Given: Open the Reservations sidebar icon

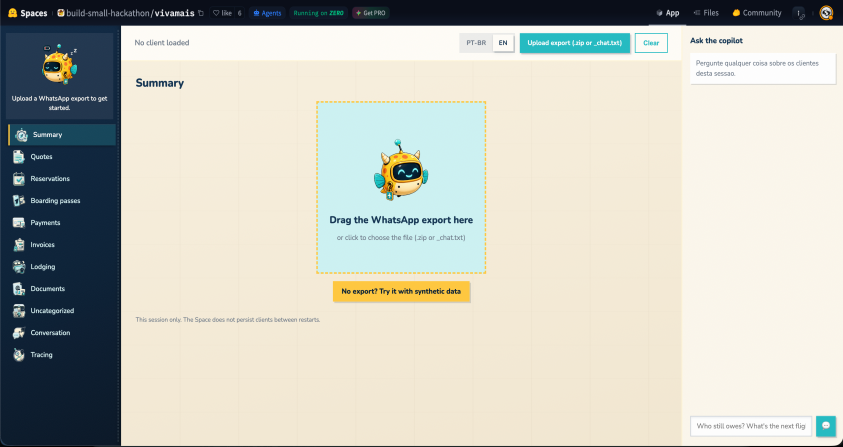Looking at the screenshot, I should tap(19, 179).
